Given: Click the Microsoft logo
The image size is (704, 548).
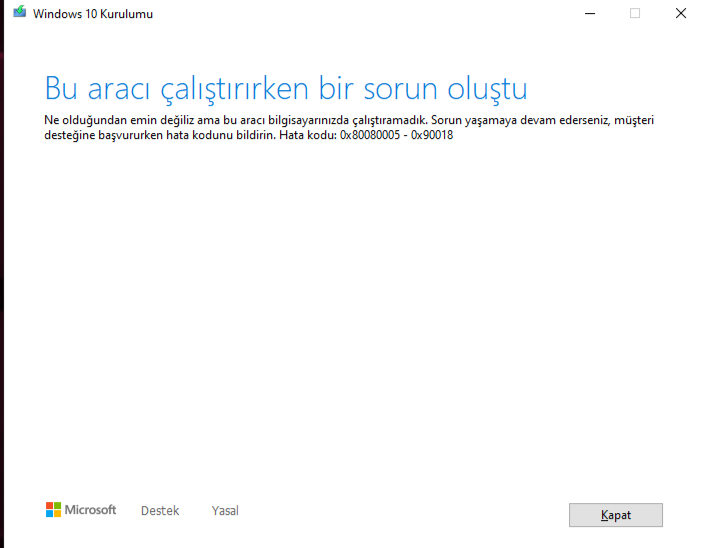Looking at the screenshot, I should click(81, 510).
